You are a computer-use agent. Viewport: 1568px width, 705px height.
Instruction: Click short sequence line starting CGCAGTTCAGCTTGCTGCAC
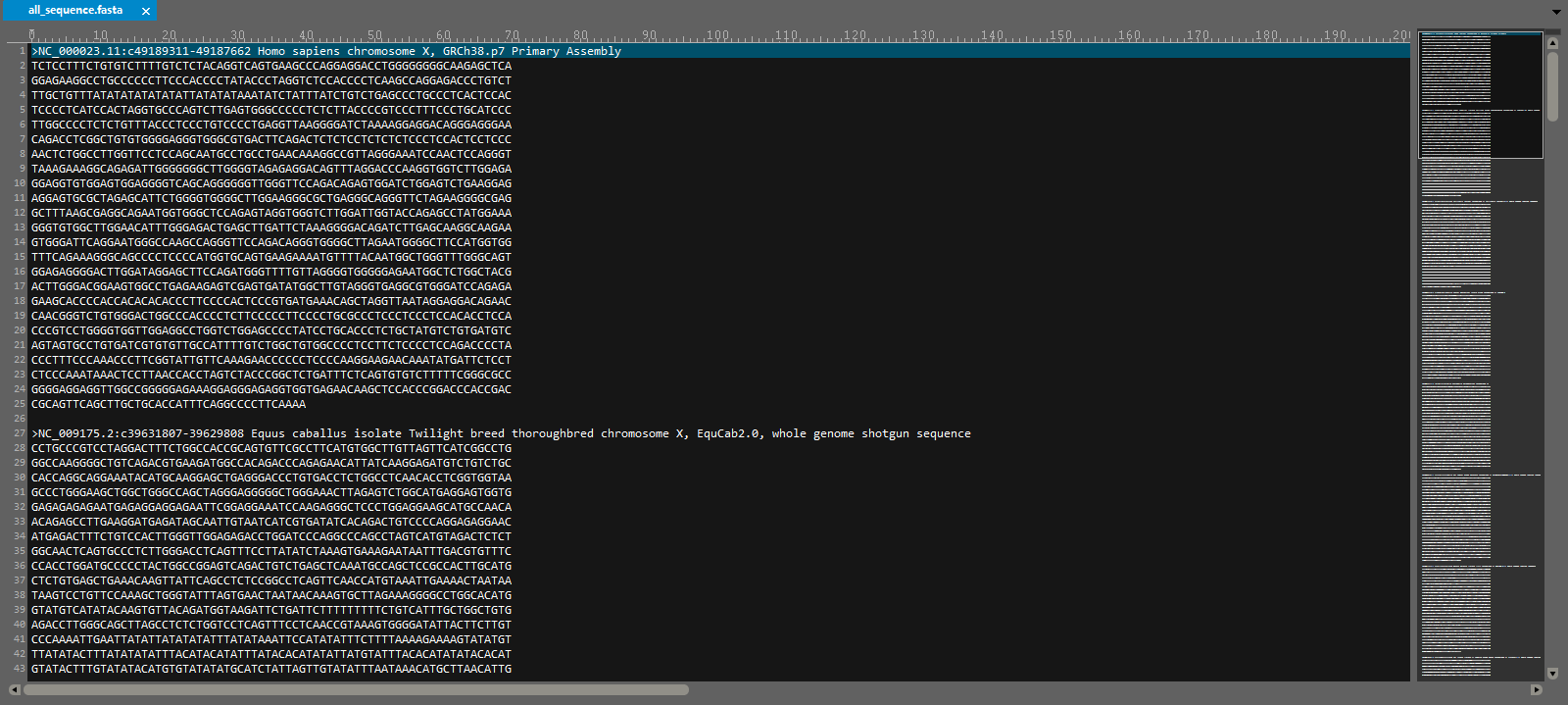(x=169, y=404)
